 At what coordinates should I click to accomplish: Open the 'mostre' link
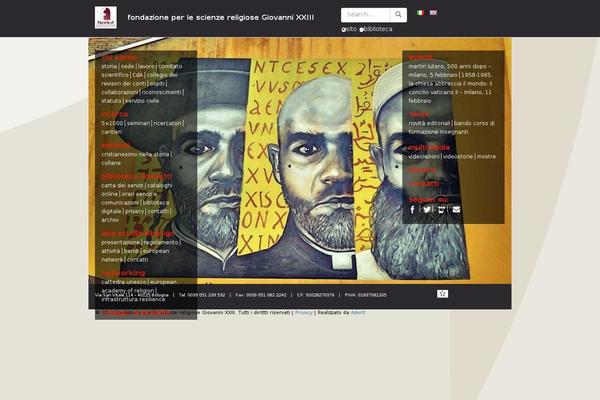point(486,157)
